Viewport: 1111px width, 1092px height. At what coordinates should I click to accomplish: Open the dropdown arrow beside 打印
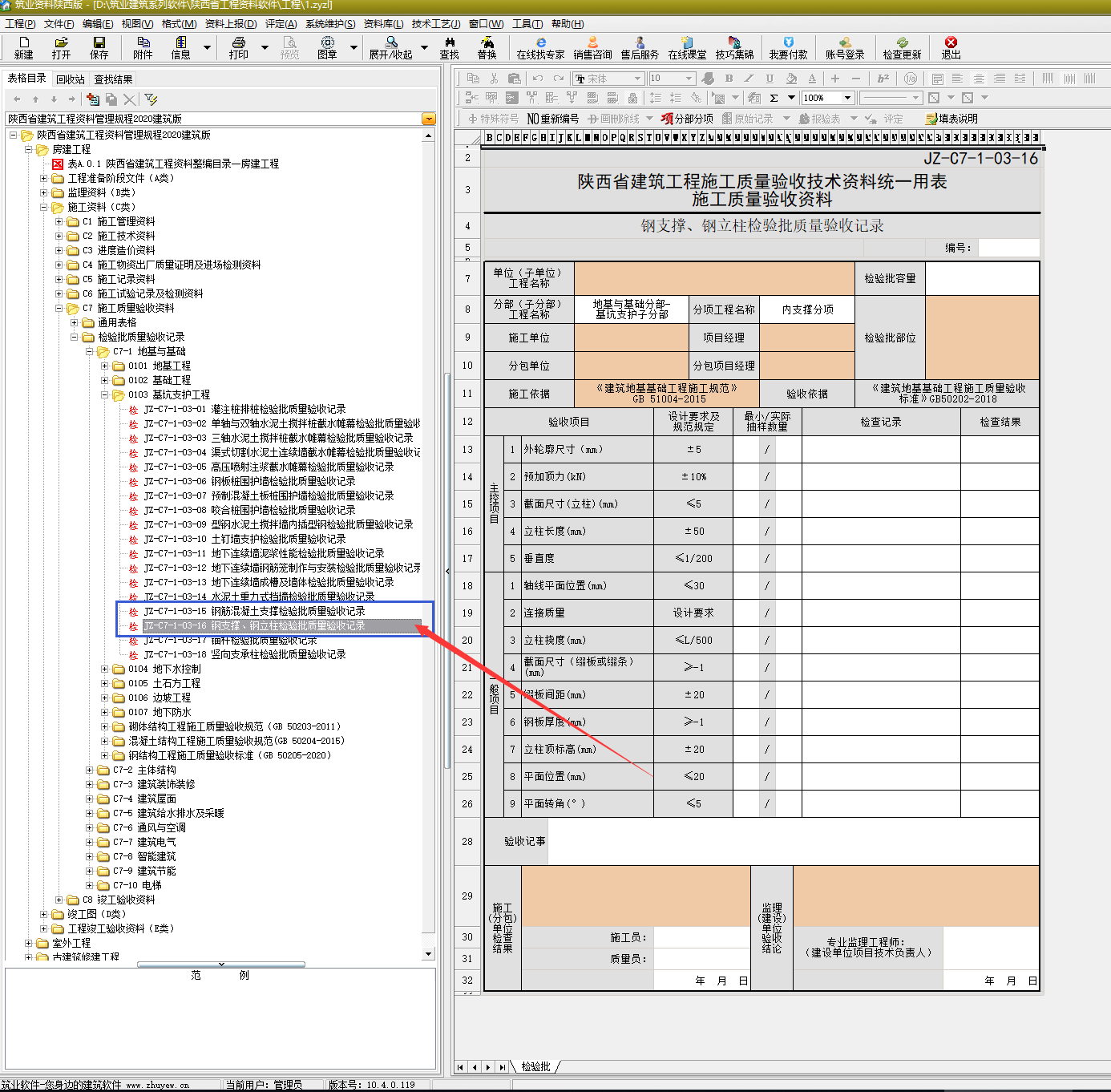click(x=265, y=47)
